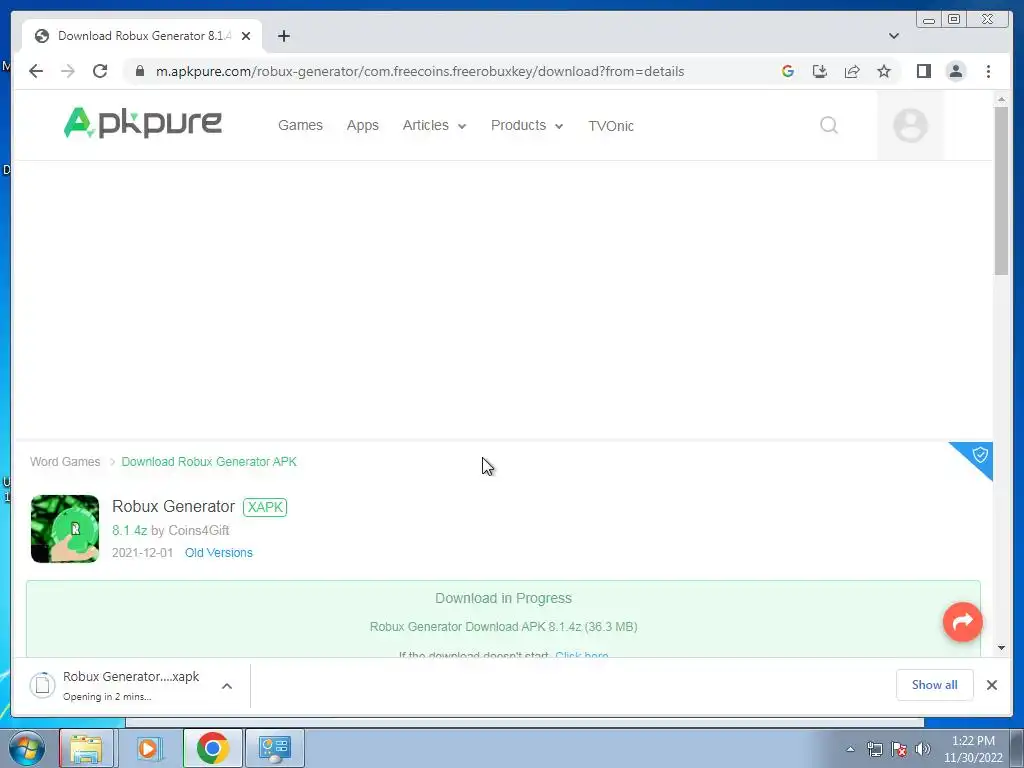Screen dimensions: 1024x768
Task: Click the forward navigation arrow
Action: (67, 71)
